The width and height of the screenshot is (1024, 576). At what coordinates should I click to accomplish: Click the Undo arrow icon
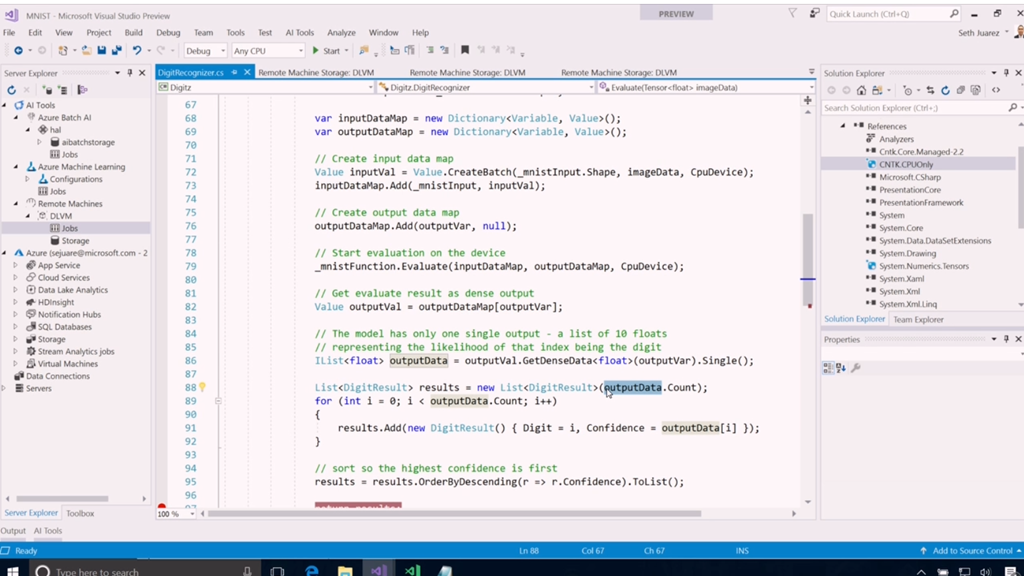click(x=137, y=51)
